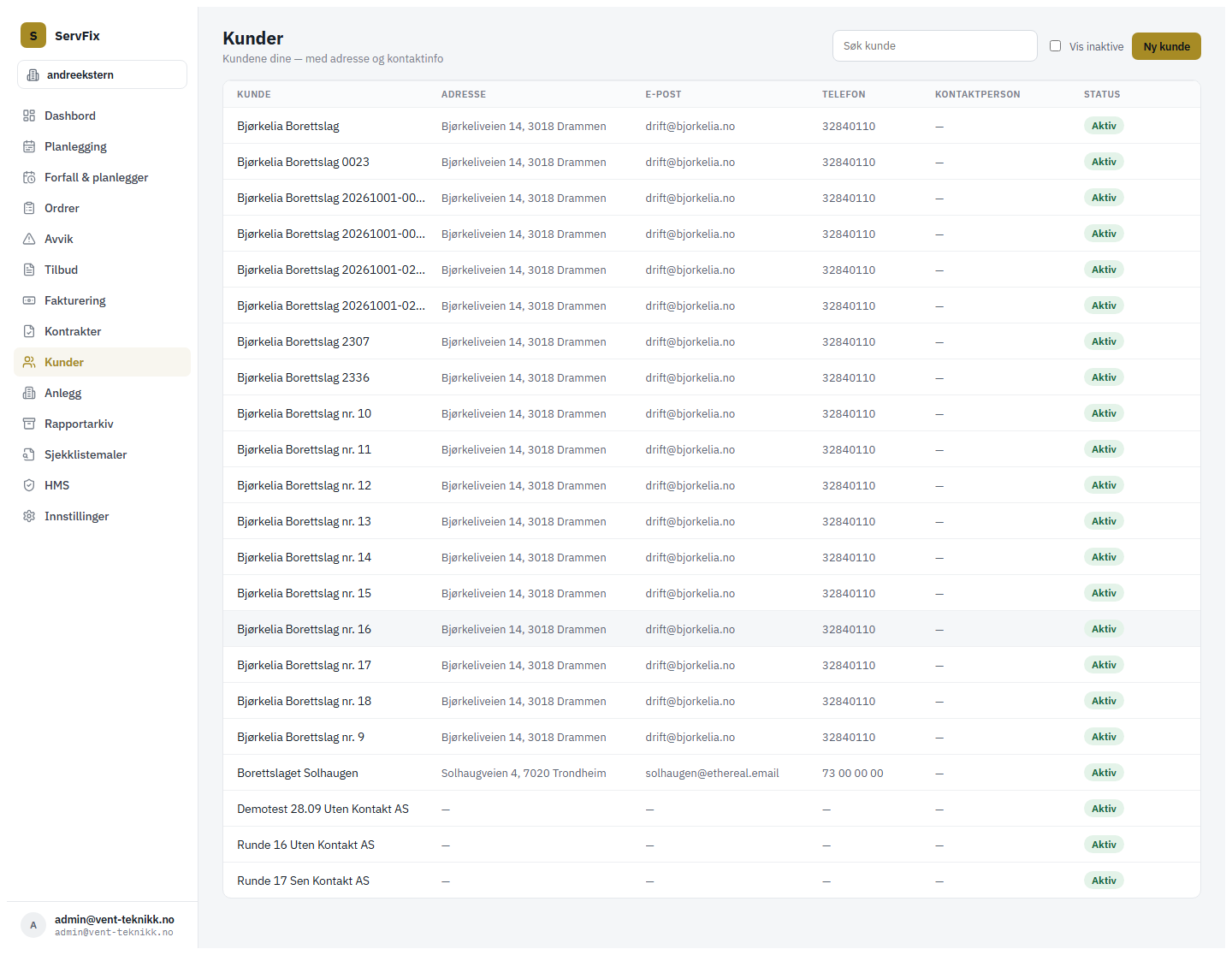This screenshot has width=1232, height=955.
Task: Click Bjørkelia Borettslag 0023 customer name
Action: tap(303, 162)
